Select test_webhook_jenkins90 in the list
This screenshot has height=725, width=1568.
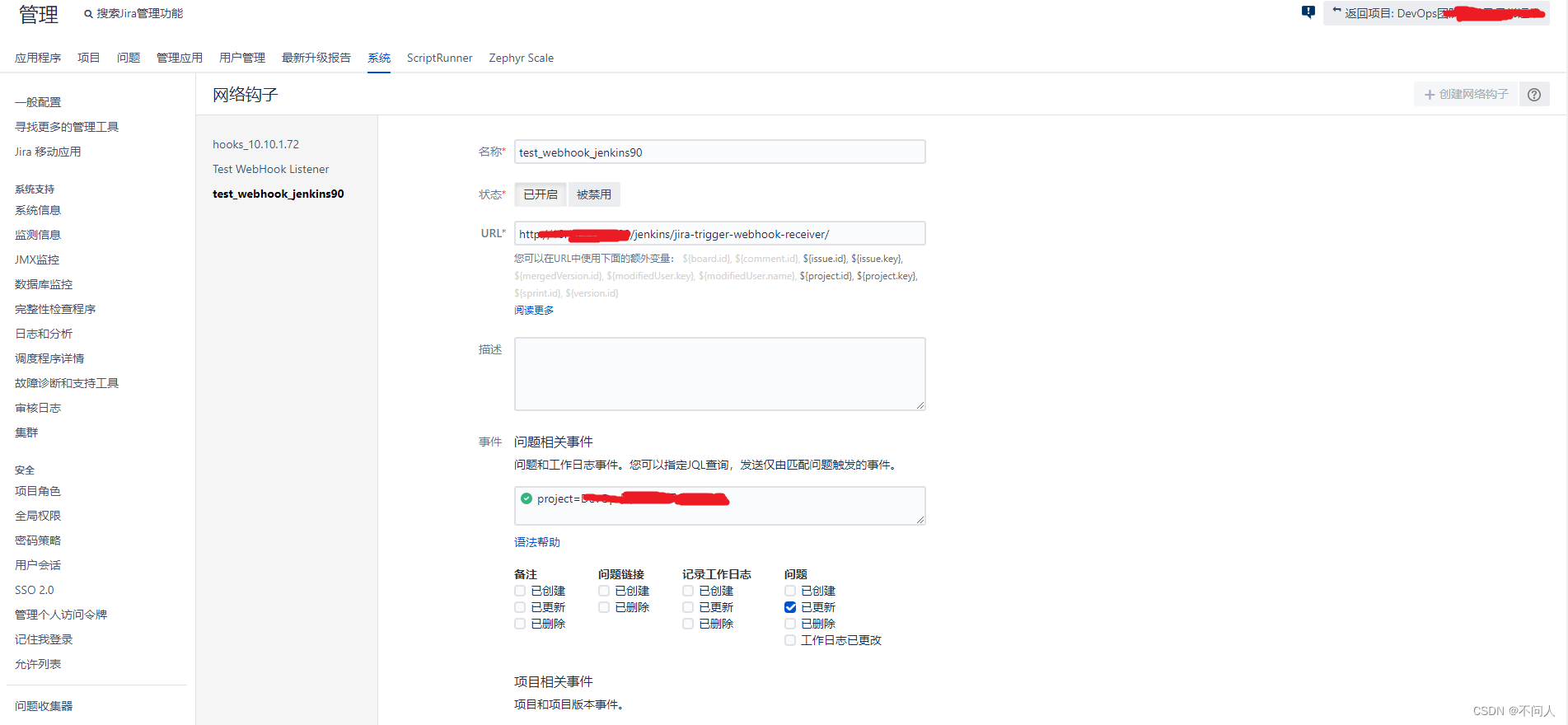point(278,194)
